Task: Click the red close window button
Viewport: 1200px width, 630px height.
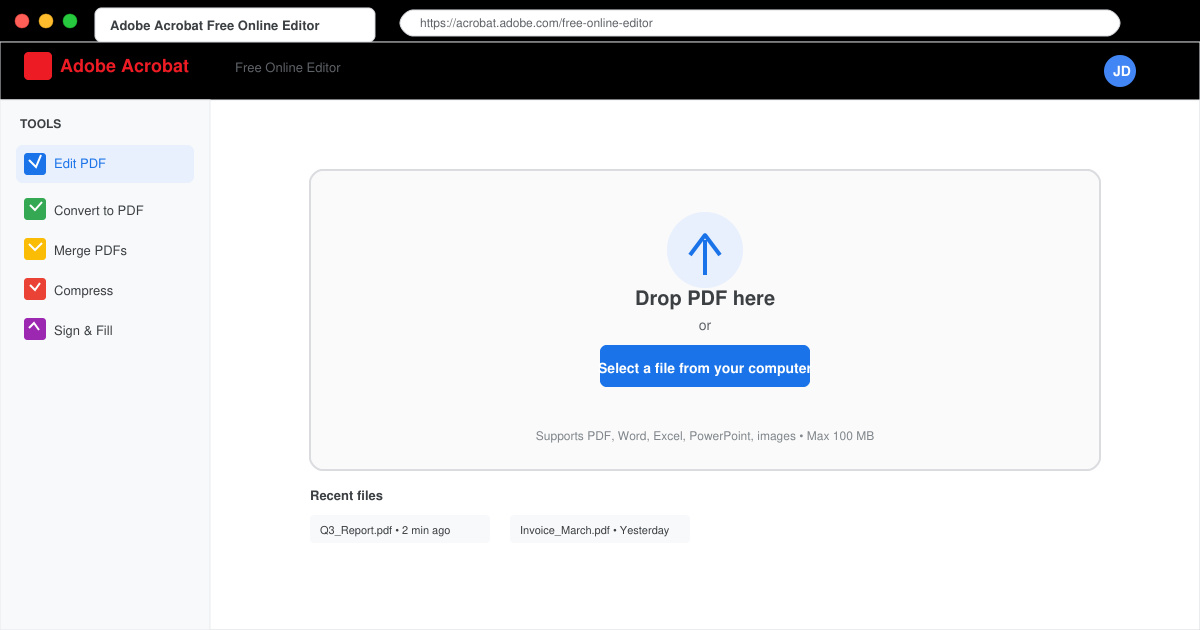Action: (x=22, y=21)
